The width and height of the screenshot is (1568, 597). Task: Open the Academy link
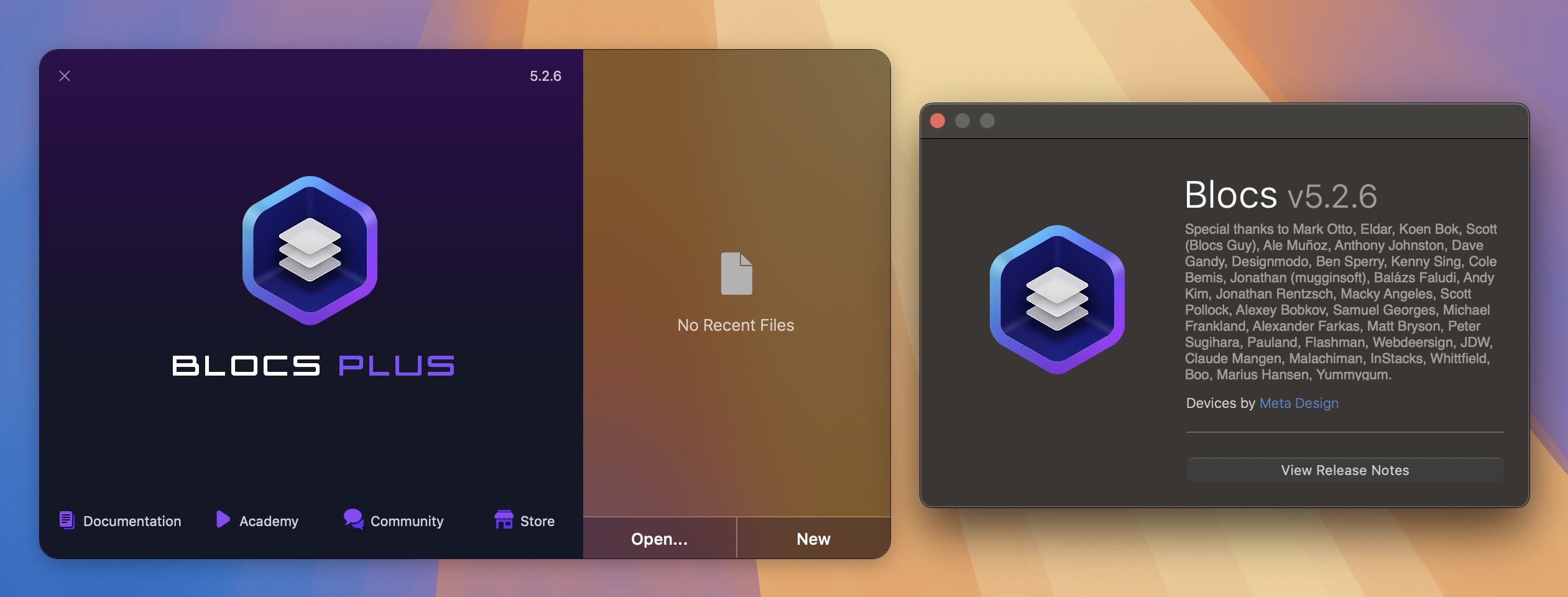click(x=269, y=521)
